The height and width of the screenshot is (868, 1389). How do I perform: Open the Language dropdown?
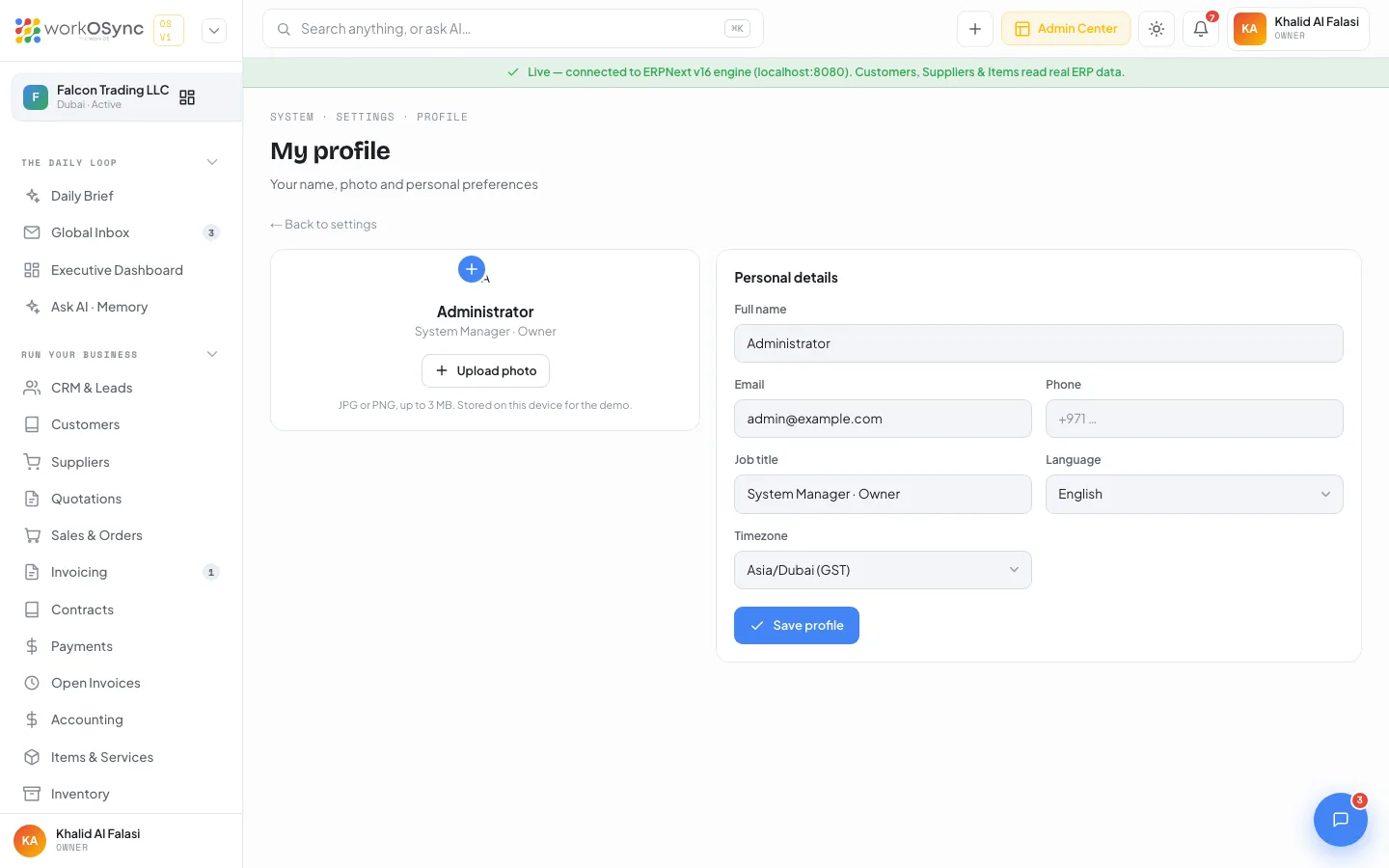pos(1194,494)
